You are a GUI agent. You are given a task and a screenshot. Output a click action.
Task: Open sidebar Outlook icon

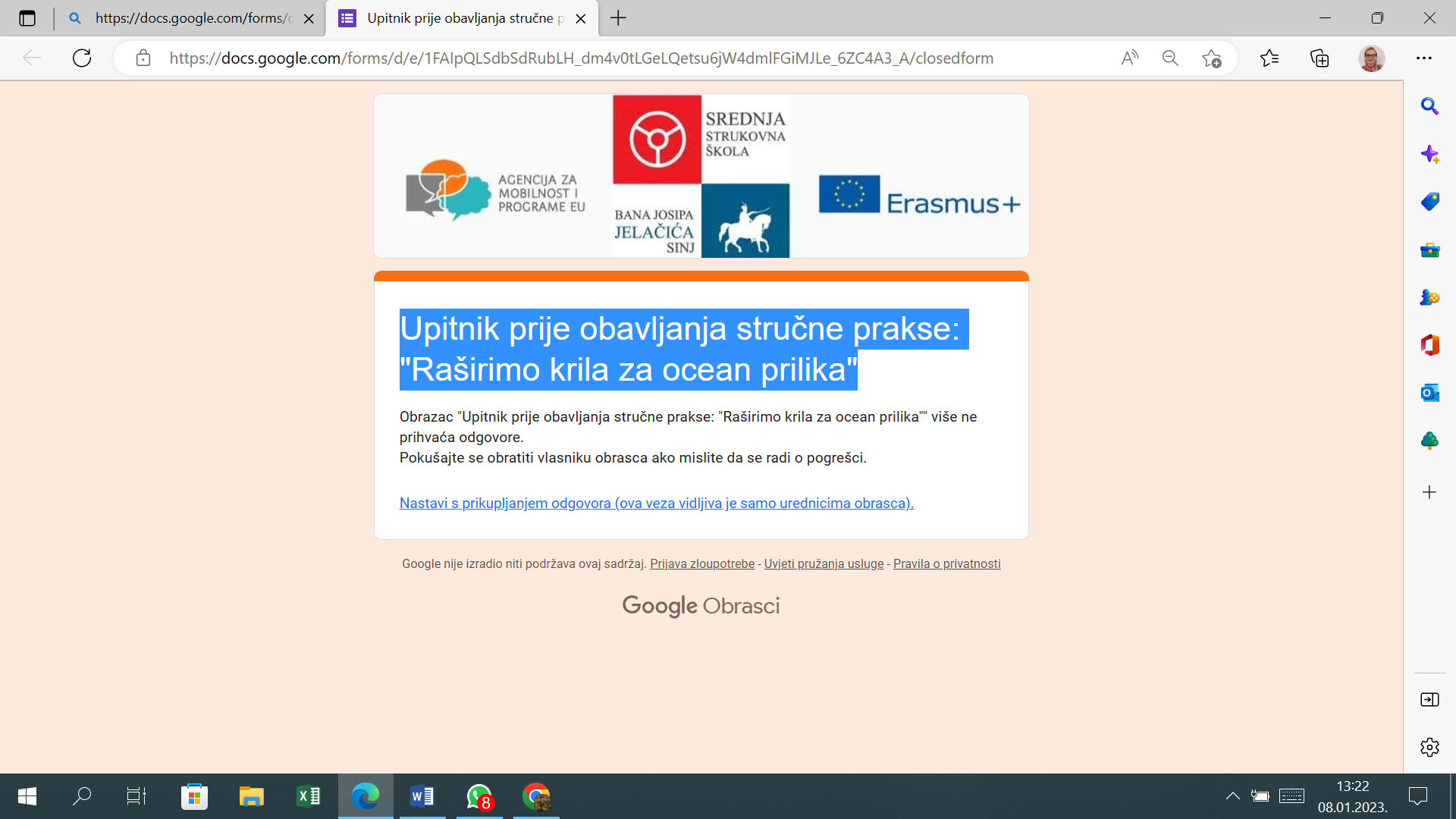coord(1429,393)
